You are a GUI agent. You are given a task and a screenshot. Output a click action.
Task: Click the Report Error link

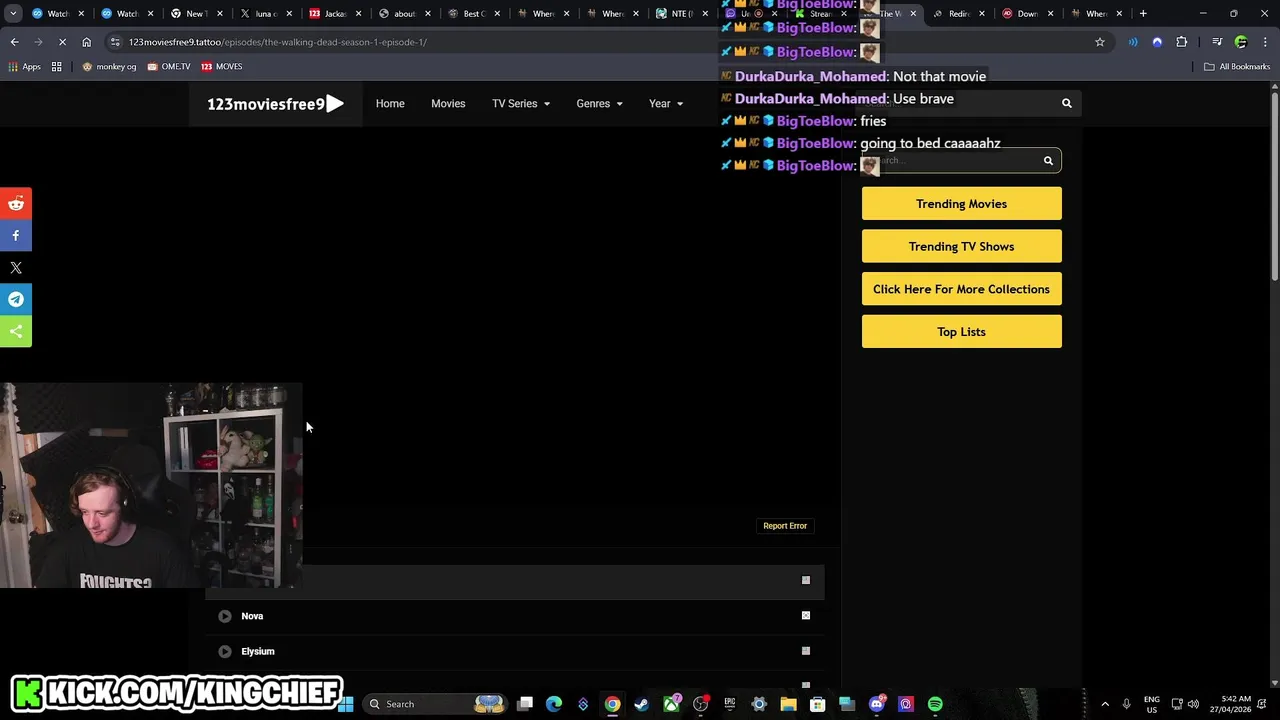[x=785, y=526]
